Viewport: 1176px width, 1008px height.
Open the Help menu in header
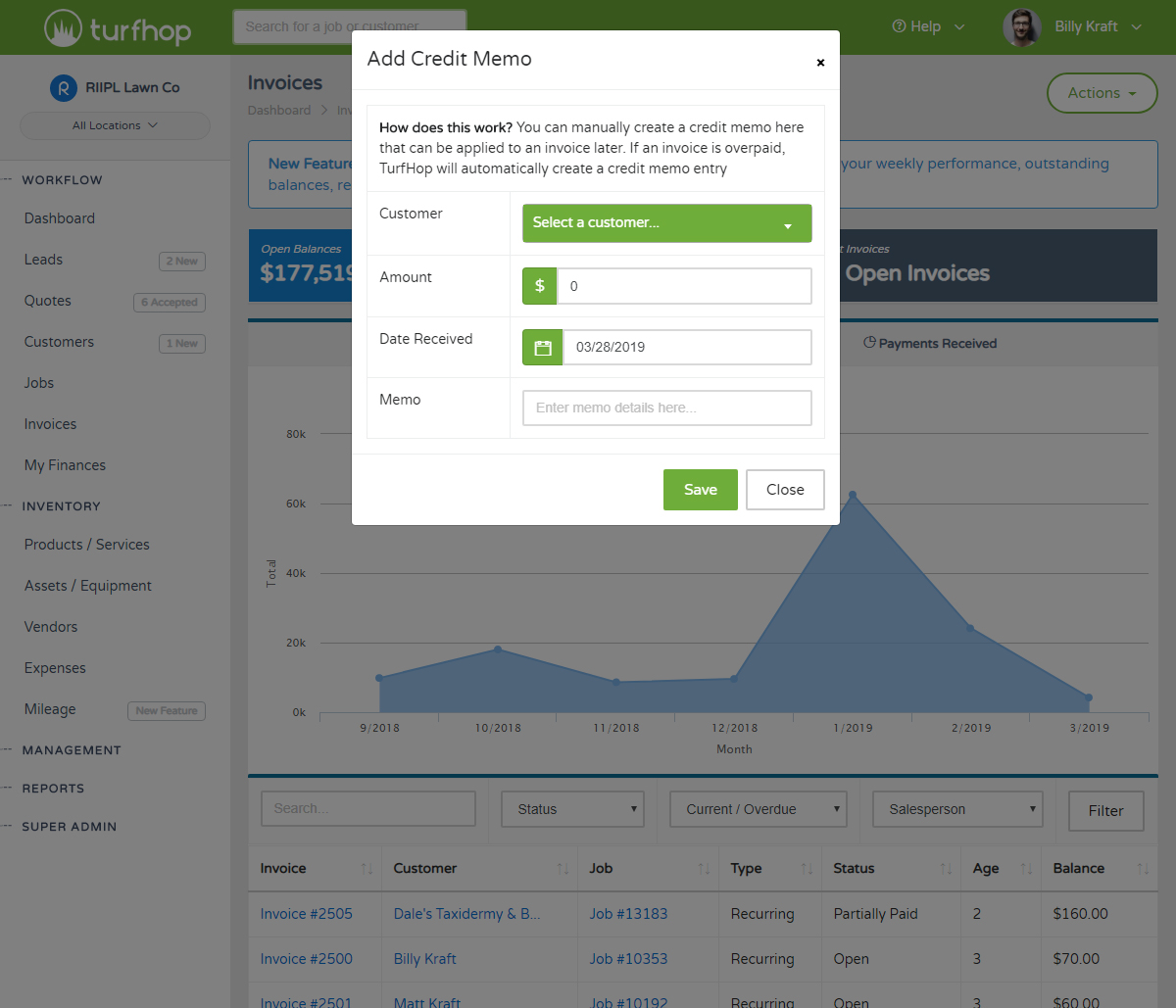coord(927,27)
